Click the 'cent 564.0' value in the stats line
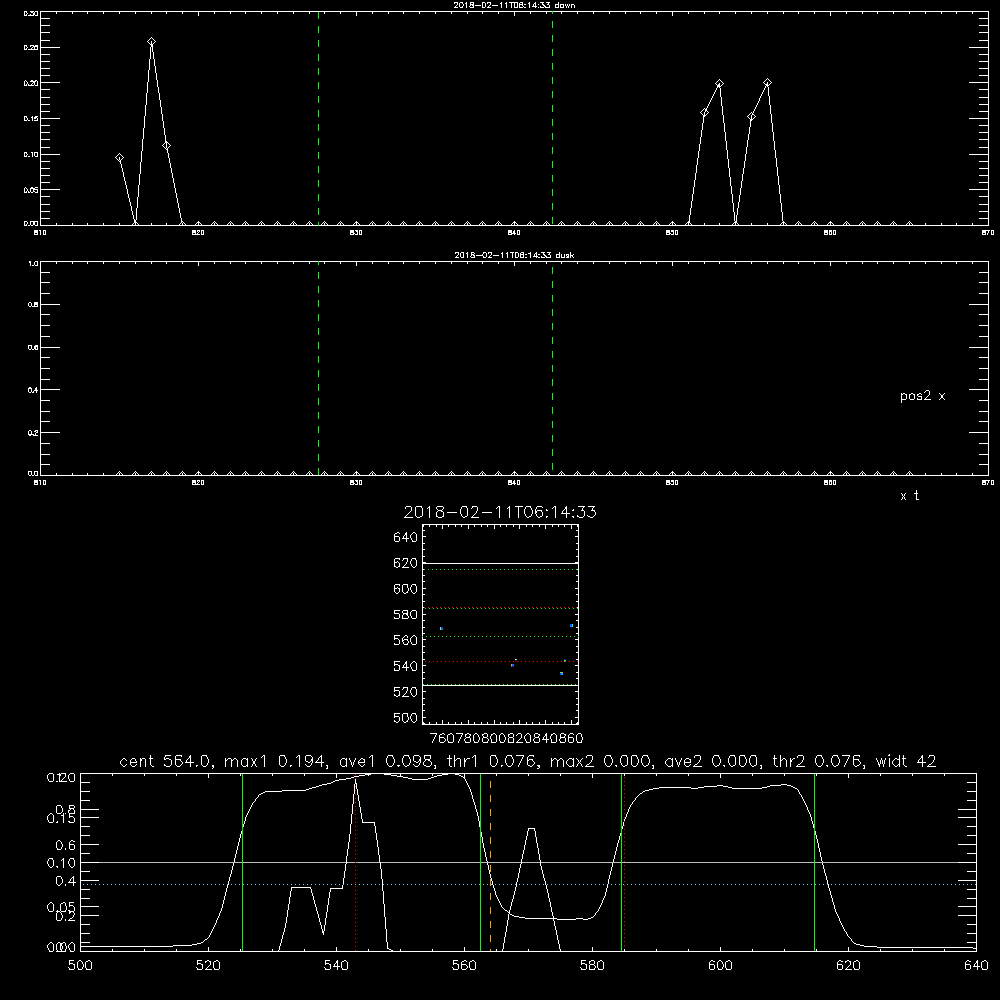Screen dimensions: 1000x1000 click(165, 761)
